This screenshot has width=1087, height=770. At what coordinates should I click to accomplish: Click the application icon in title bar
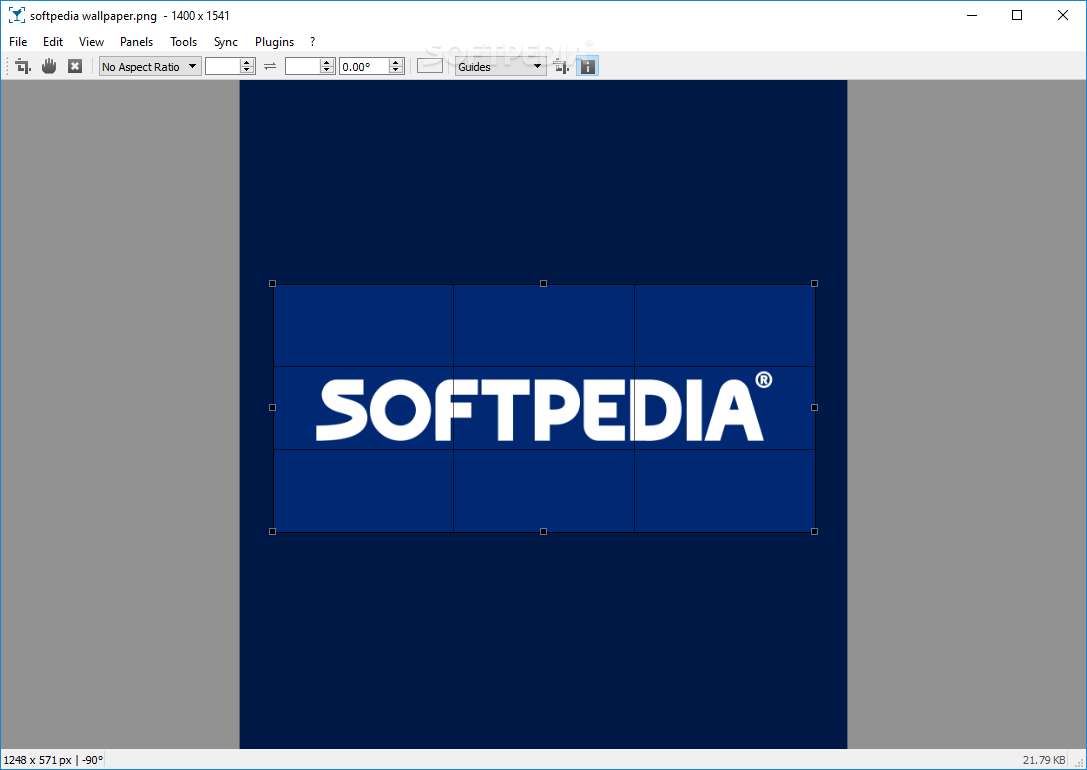point(17,15)
